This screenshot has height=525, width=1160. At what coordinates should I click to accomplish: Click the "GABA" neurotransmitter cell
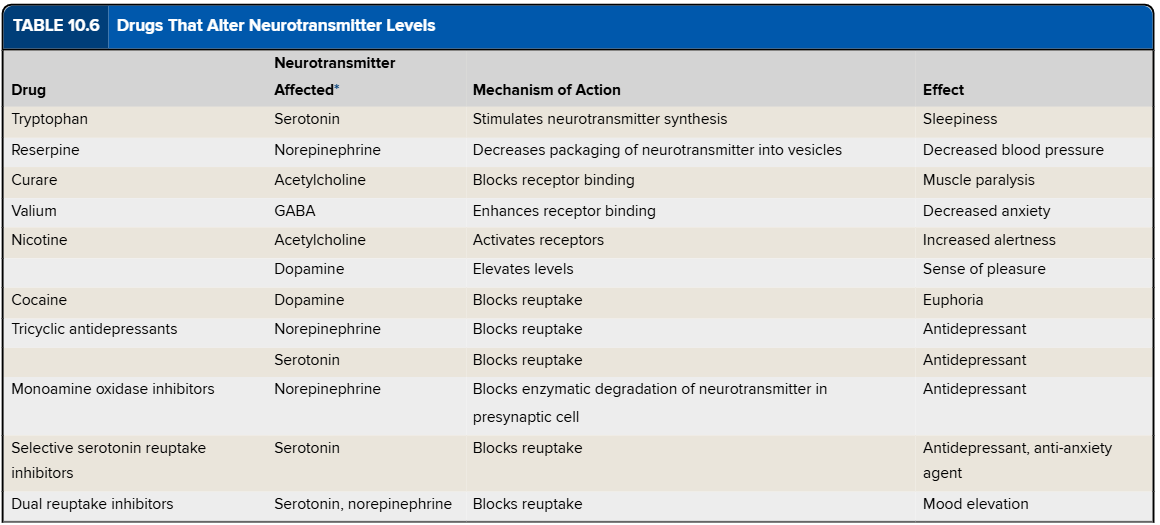point(295,211)
